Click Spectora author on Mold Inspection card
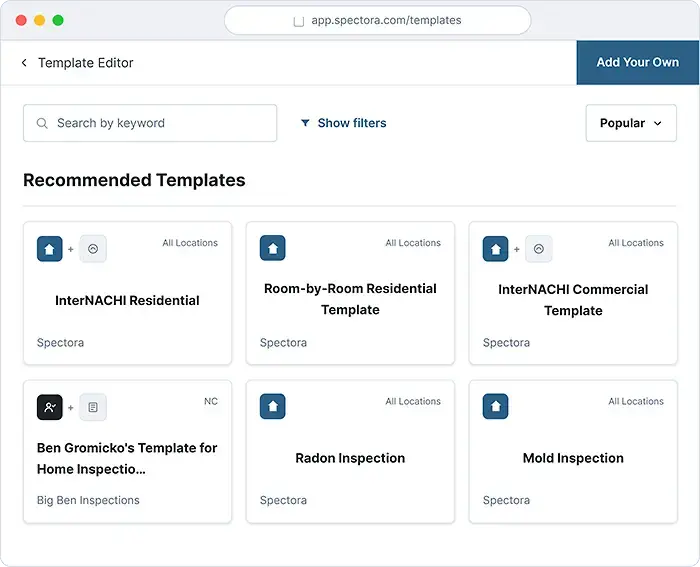The height and width of the screenshot is (567, 700). point(506,500)
